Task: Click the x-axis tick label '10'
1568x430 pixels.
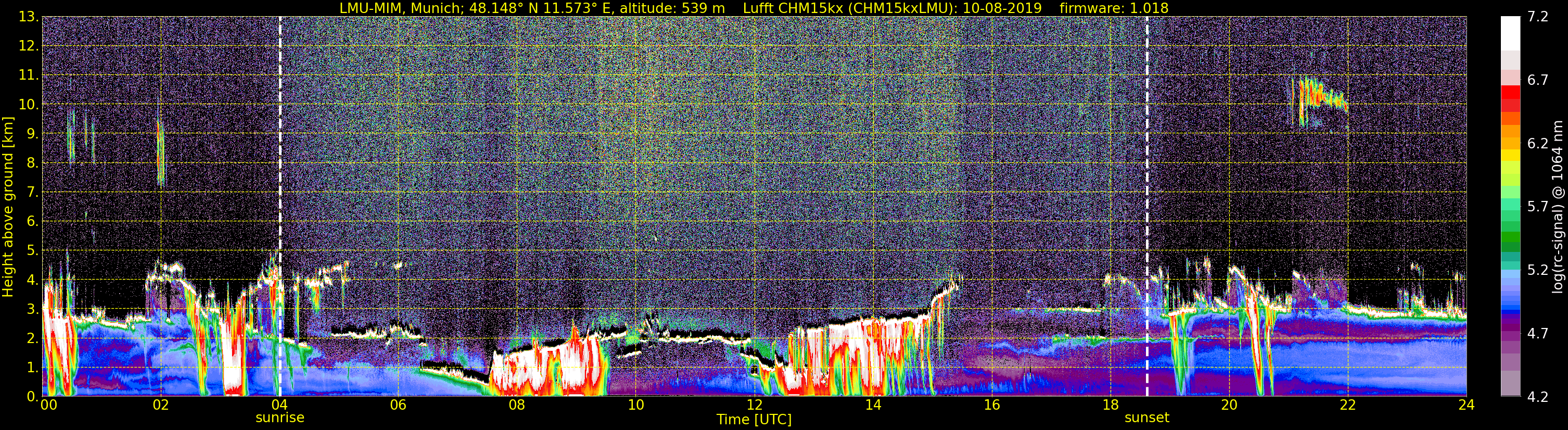Action: (635, 406)
